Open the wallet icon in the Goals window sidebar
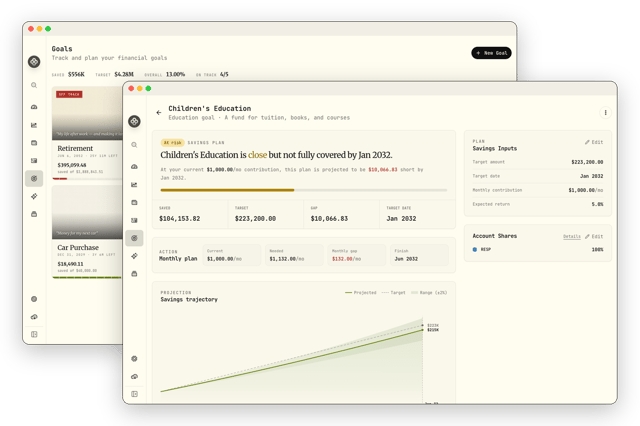The height and width of the screenshot is (426, 640). [34, 143]
